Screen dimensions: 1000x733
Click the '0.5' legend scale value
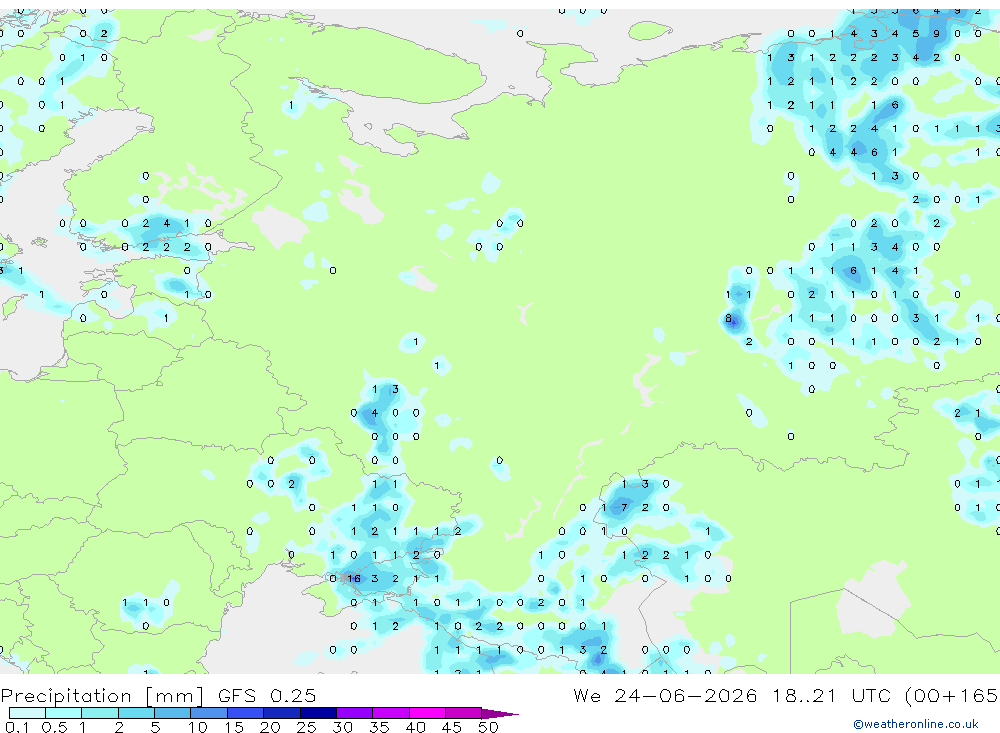(x=54, y=727)
